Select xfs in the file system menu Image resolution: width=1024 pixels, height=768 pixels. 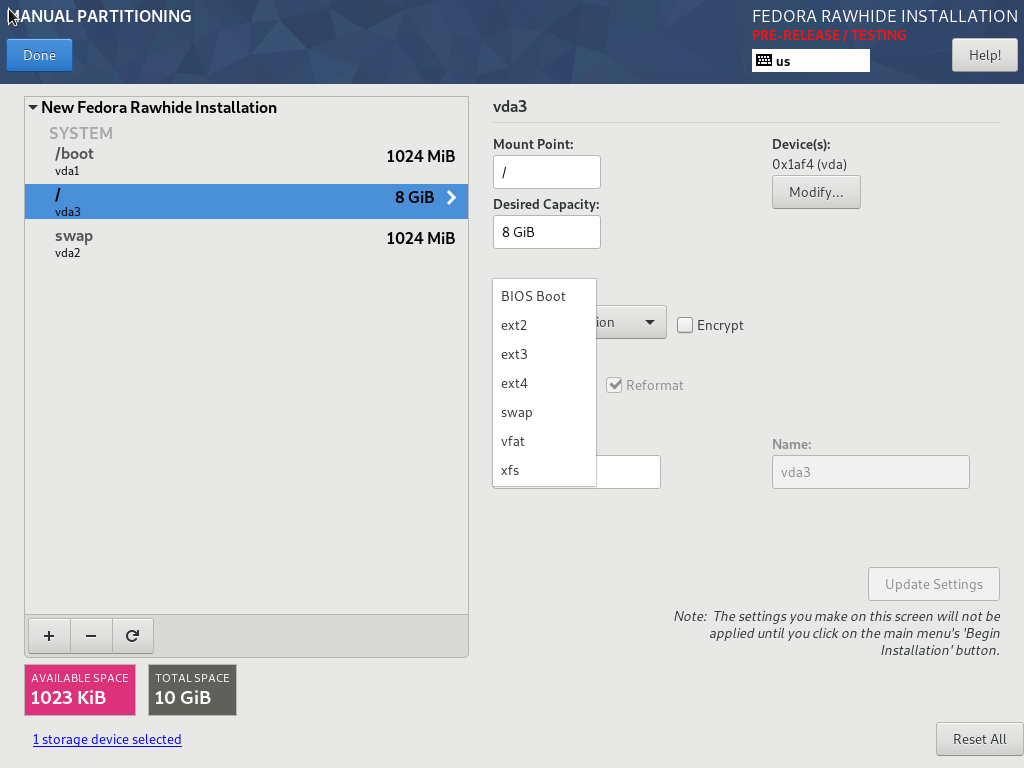click(x=544, y=470)
